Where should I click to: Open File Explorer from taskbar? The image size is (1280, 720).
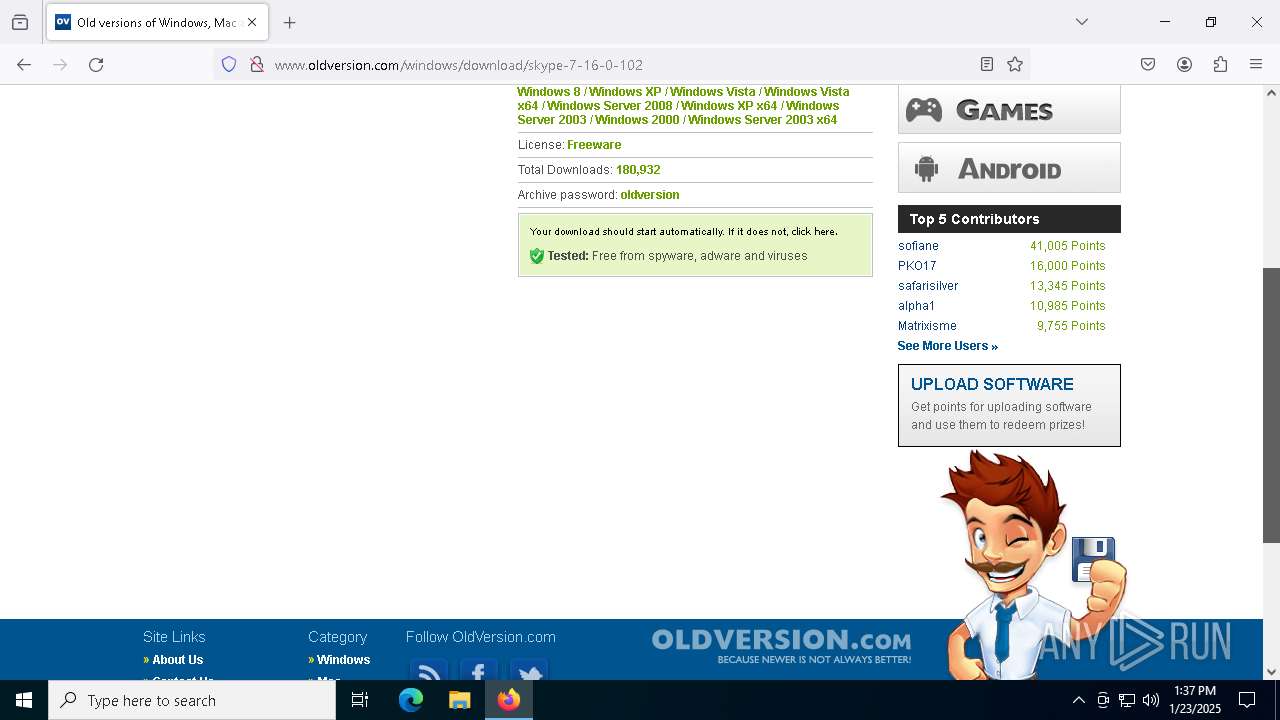click(x=460, y=700)
